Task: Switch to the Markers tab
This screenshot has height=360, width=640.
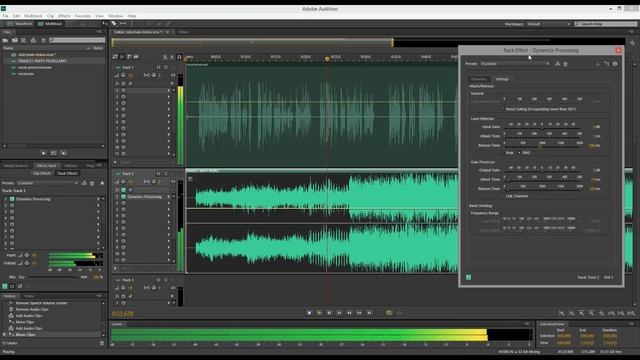Action: 71,166
